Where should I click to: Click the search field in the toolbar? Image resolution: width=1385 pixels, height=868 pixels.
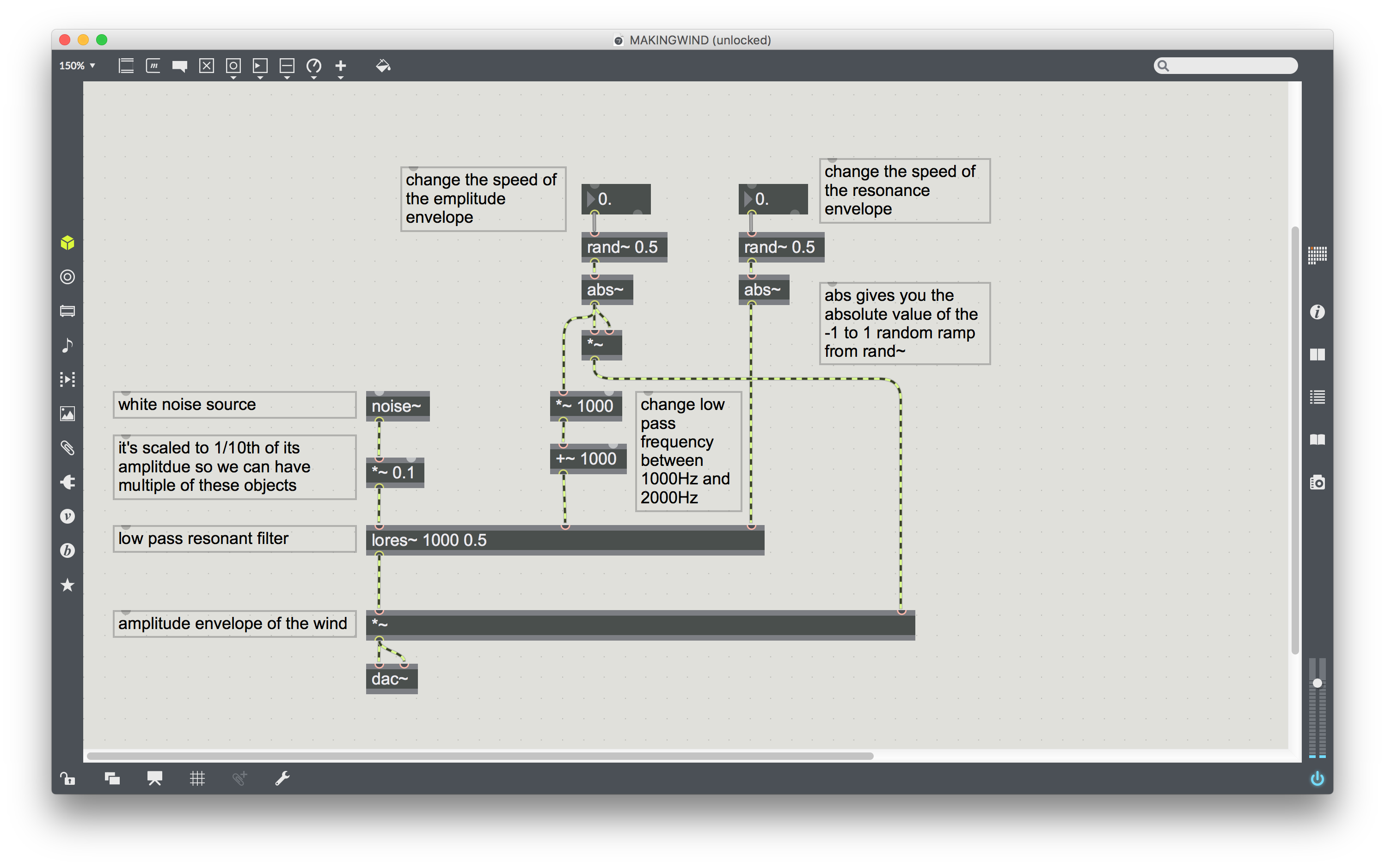coord(1232,66)
